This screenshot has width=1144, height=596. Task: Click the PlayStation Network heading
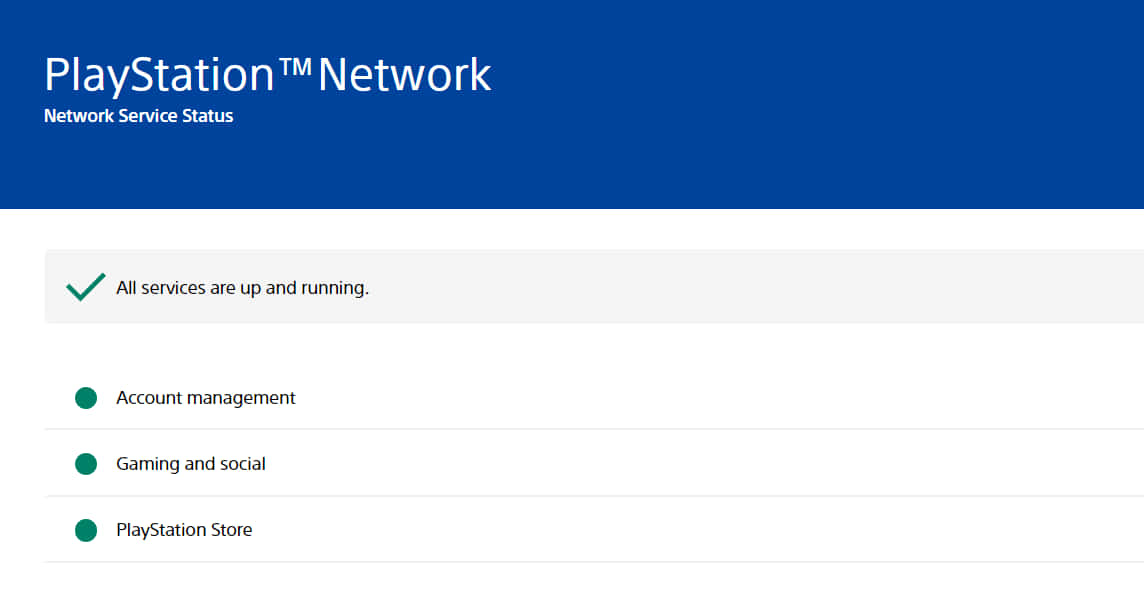coord(268,74)
